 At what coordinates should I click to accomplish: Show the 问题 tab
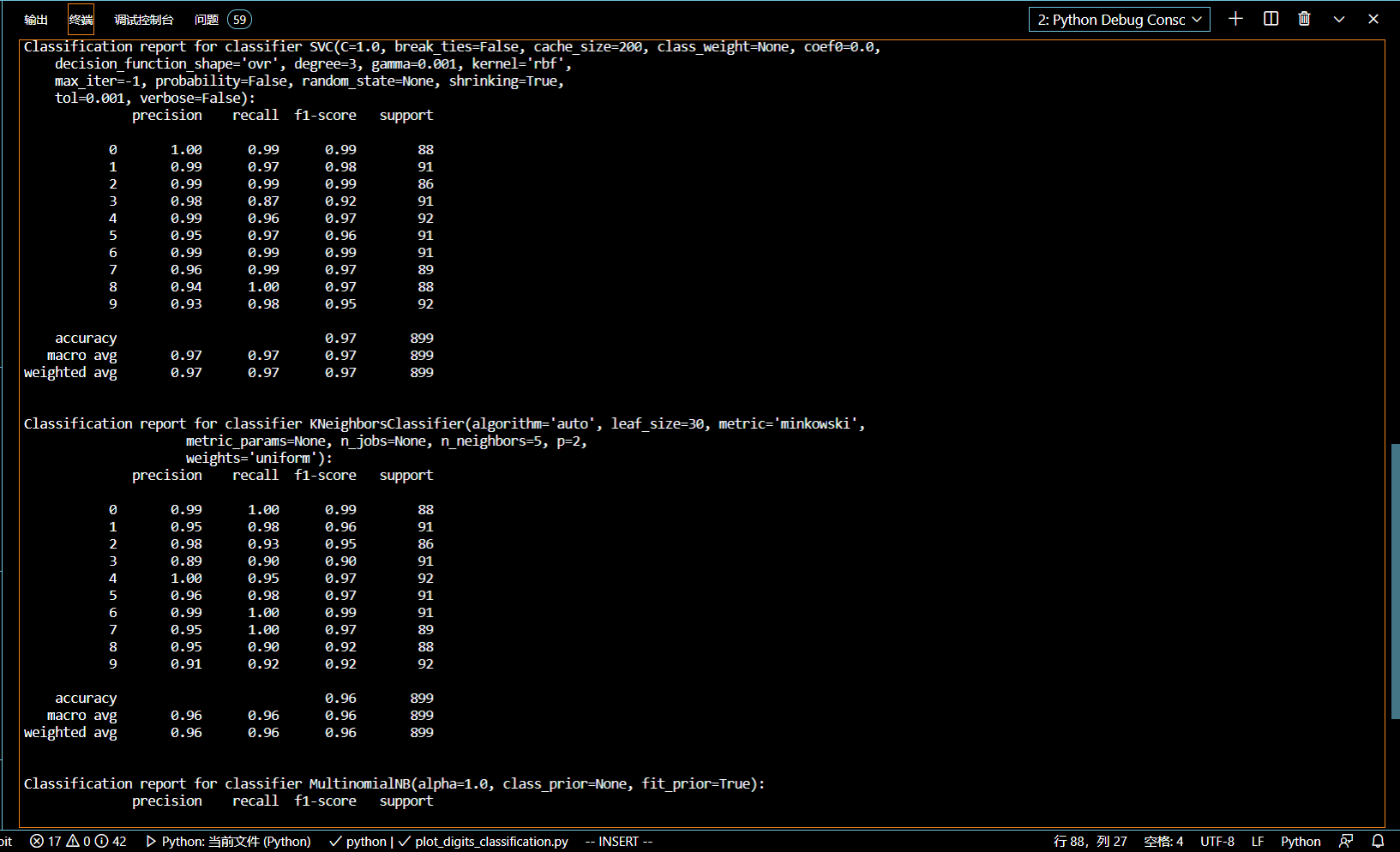(207, 20)
